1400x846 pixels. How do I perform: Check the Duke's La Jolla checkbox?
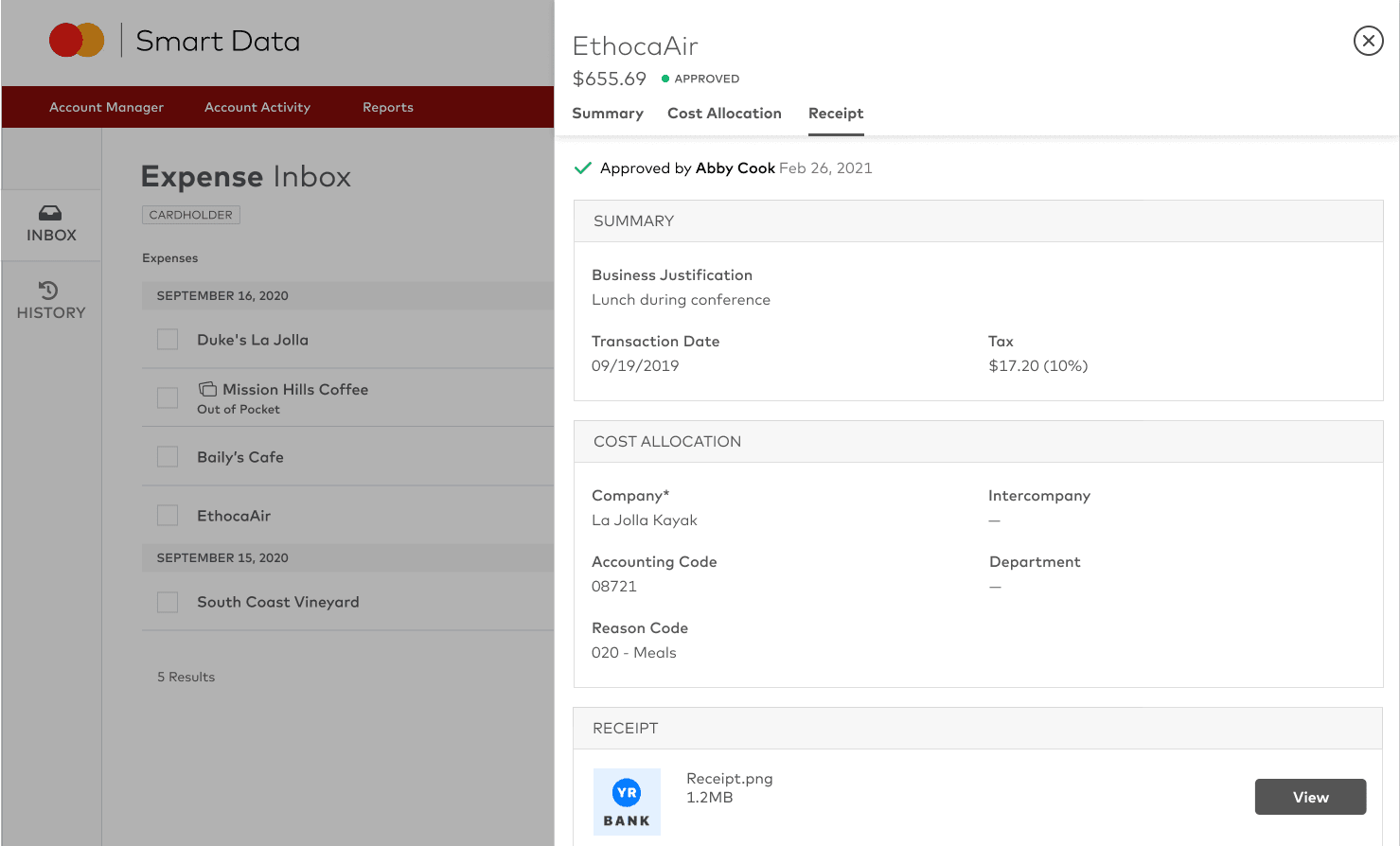168,340
